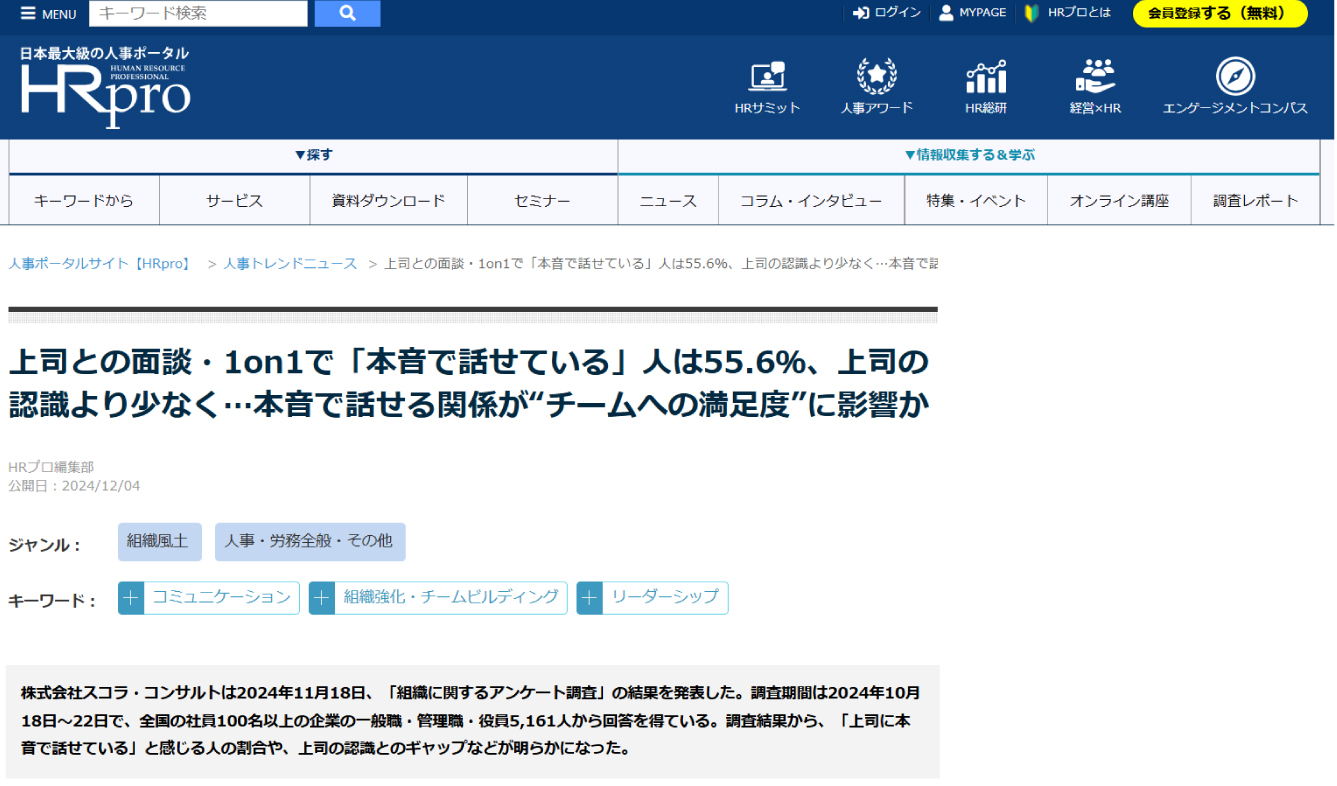Select the セミナー navigation tab
Screen dimensions: 1337x786
(542, 201)
